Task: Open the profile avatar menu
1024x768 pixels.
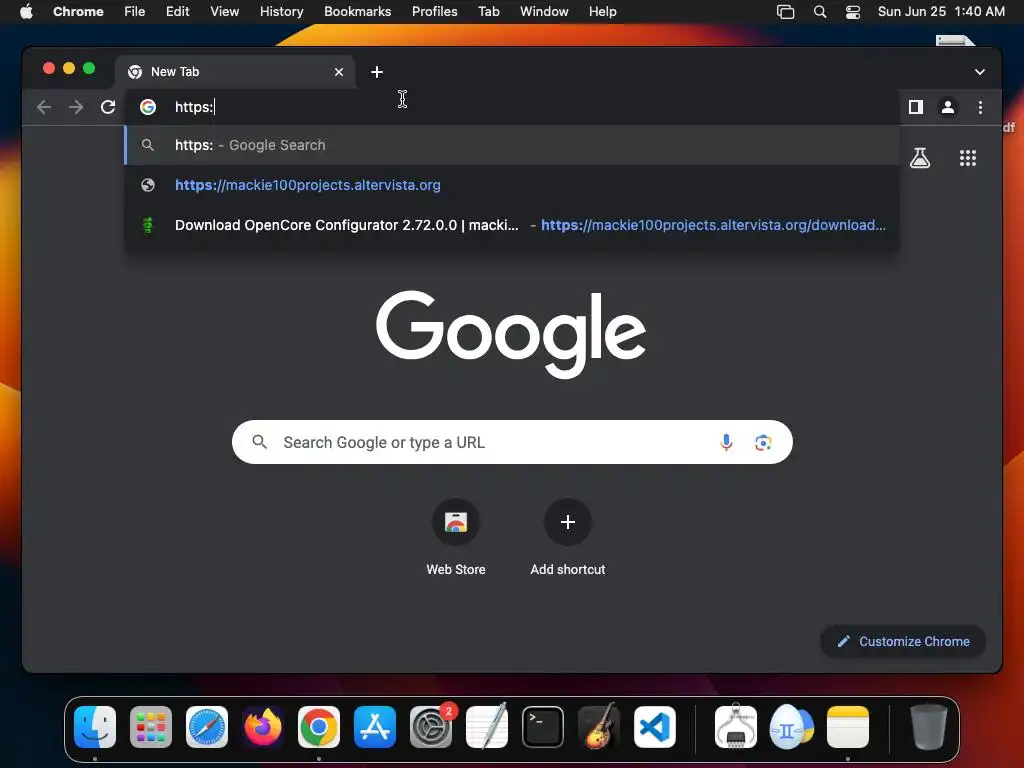Action: pos(948,107)
